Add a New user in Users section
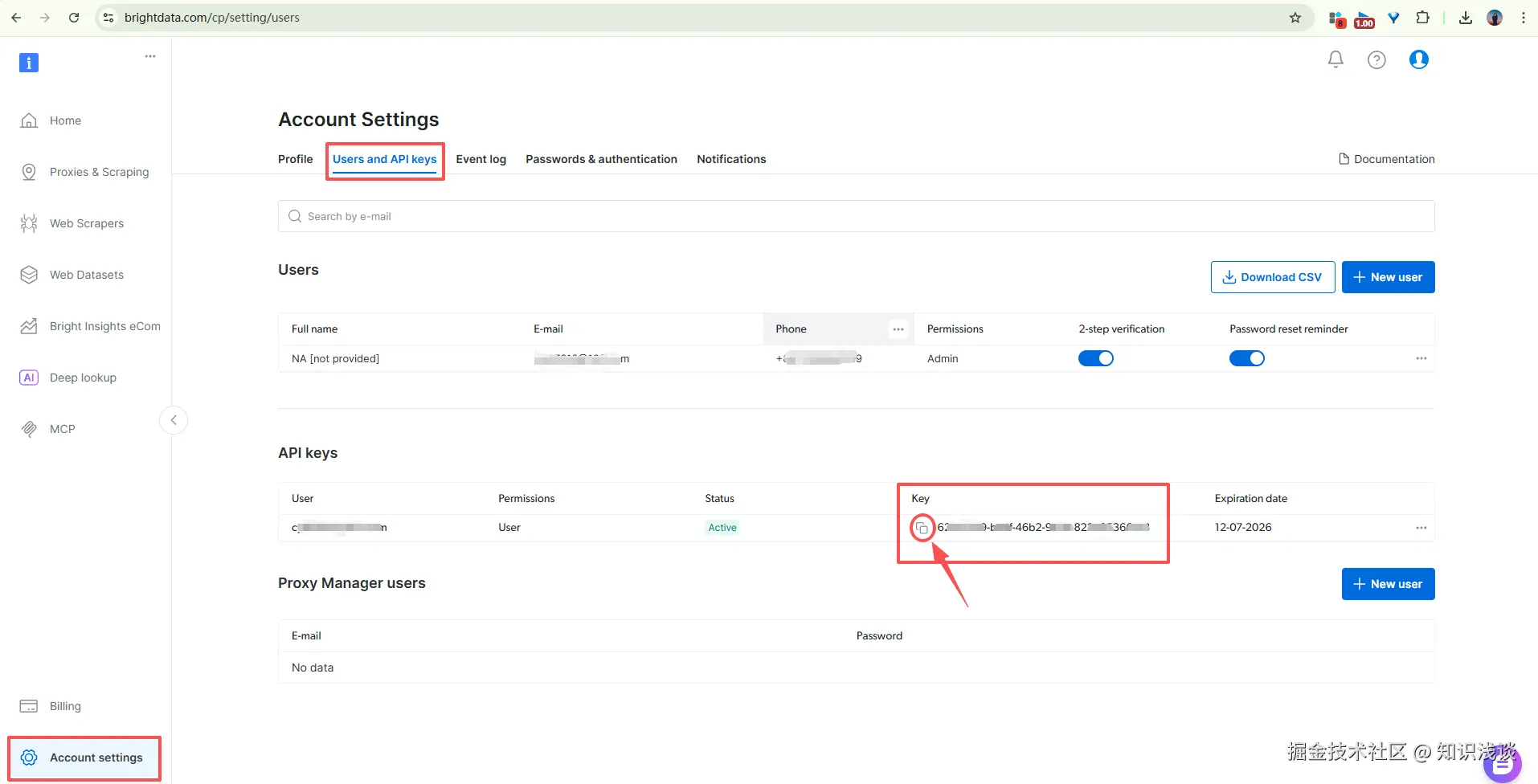This screenshot has height=784, width=1538. coord(1389,277)
